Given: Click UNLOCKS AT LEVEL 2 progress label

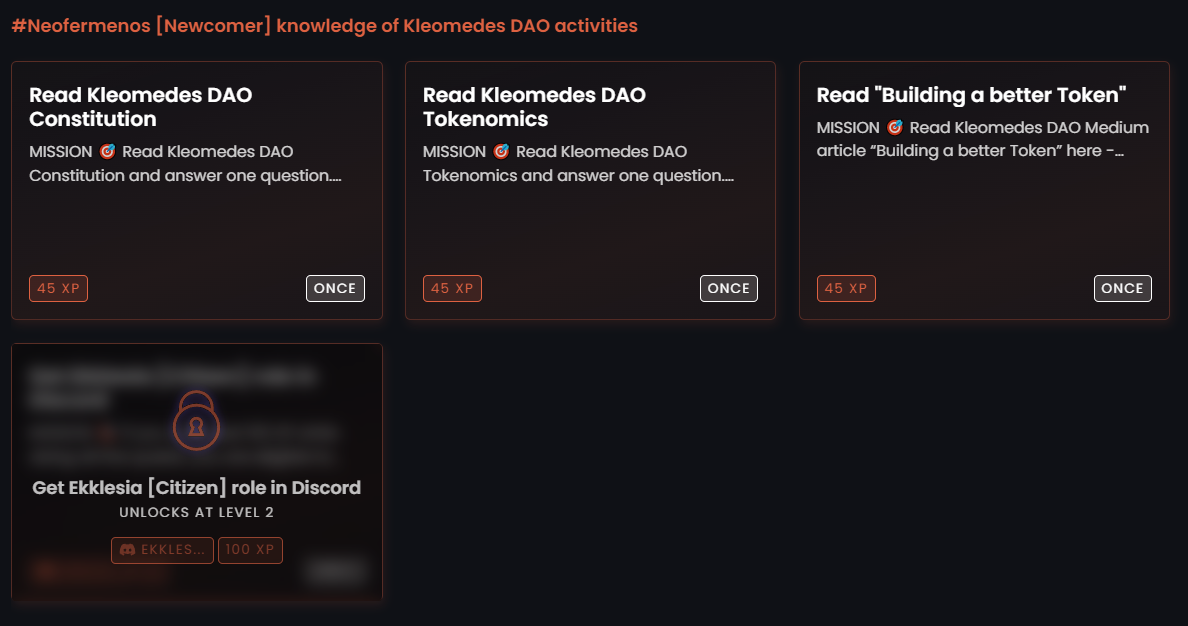Looking at the screenshot, I should (196, 511).
